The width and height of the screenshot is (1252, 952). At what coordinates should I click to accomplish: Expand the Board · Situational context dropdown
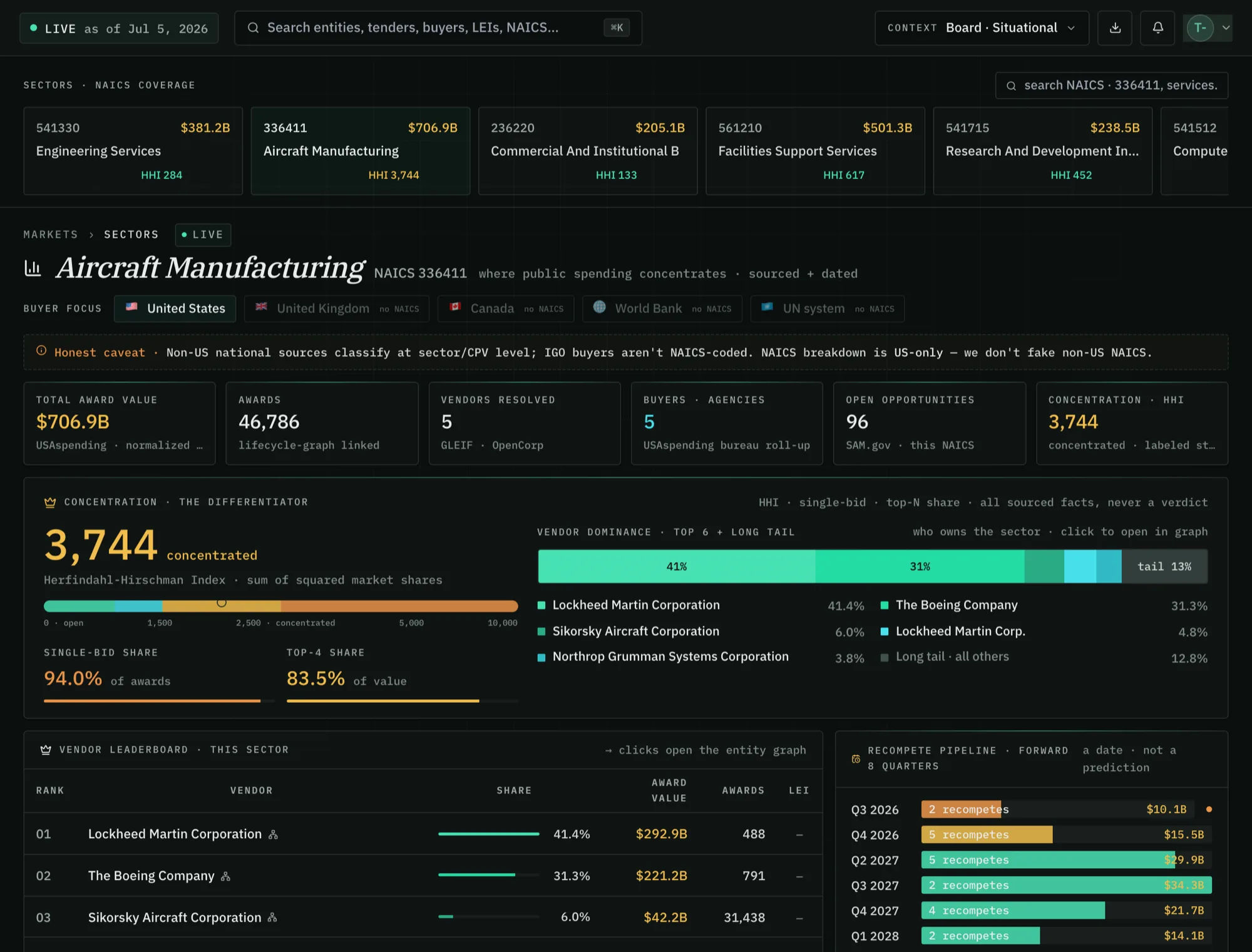point(982,28)
